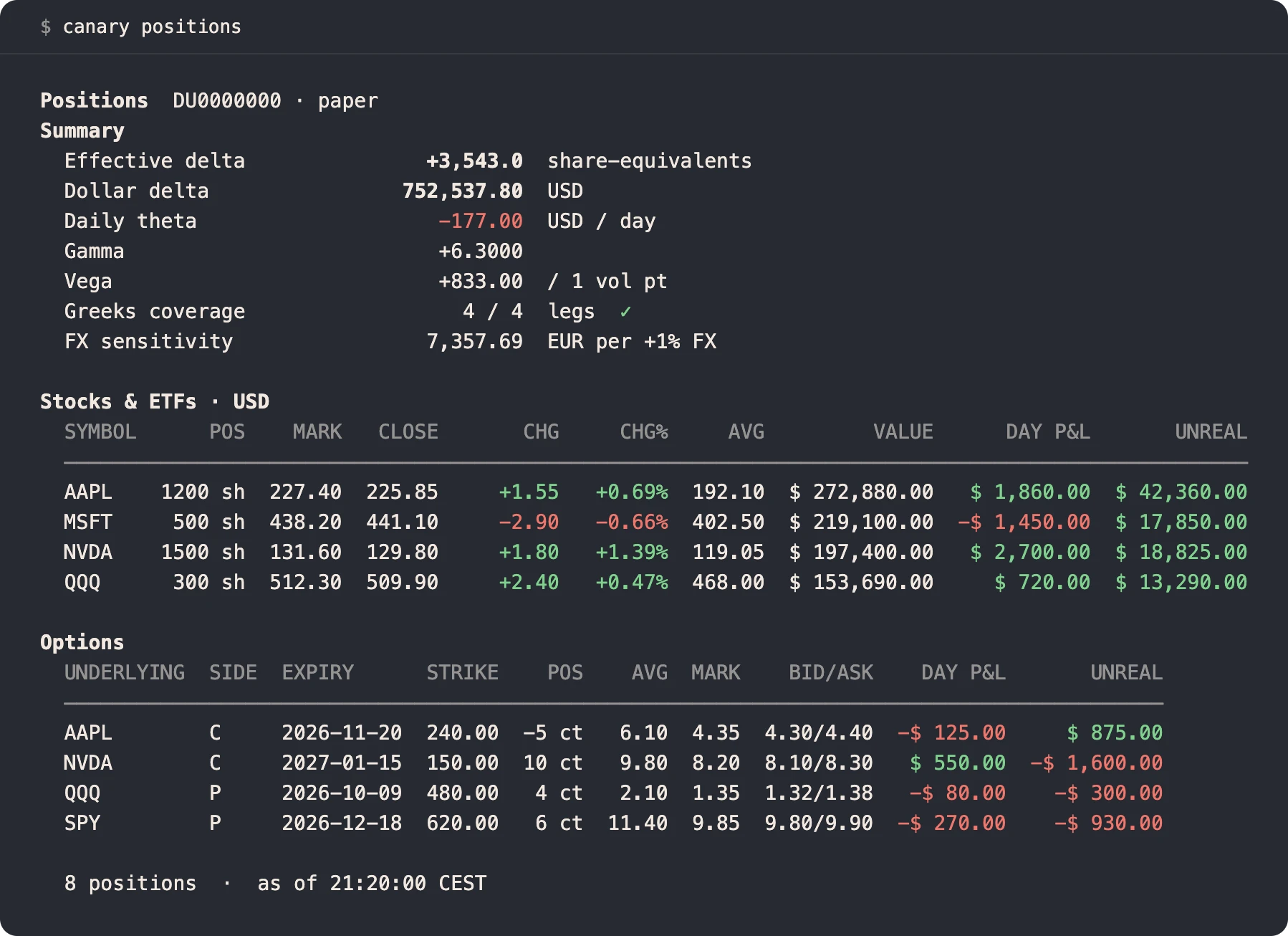Click the Effective delta value +3,543.0

(x=474, y=161)
